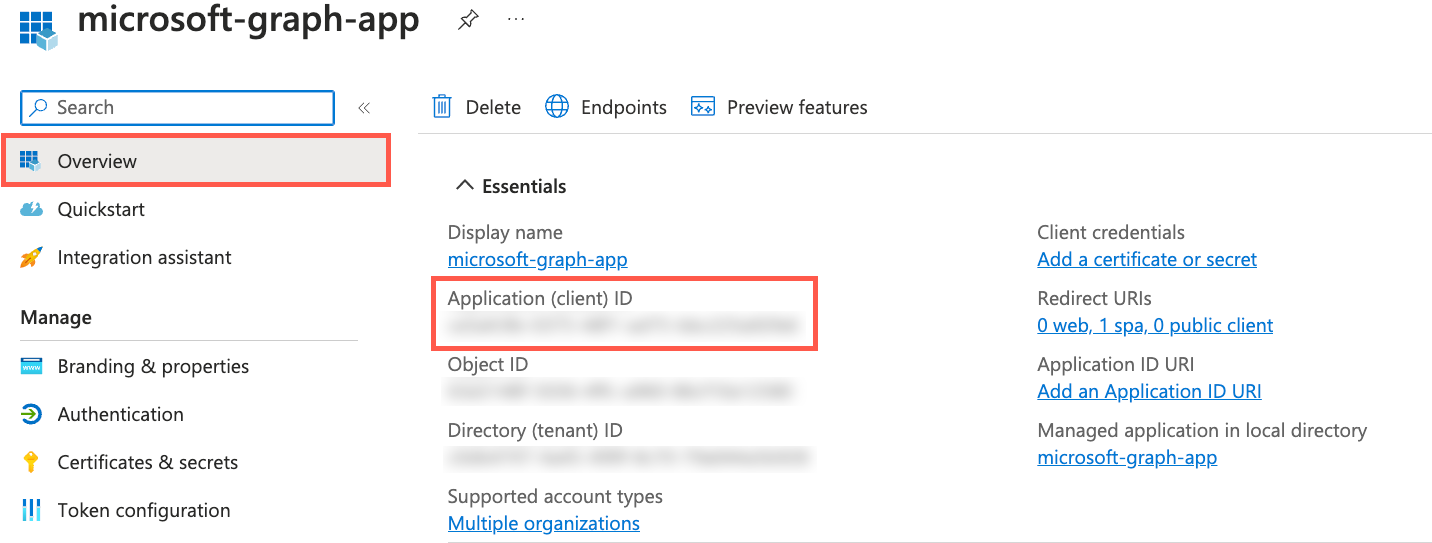This screenshot has width=1432, height=543.
Task: Click the Authentication arrow icon
Action: (x=31, y=414)
